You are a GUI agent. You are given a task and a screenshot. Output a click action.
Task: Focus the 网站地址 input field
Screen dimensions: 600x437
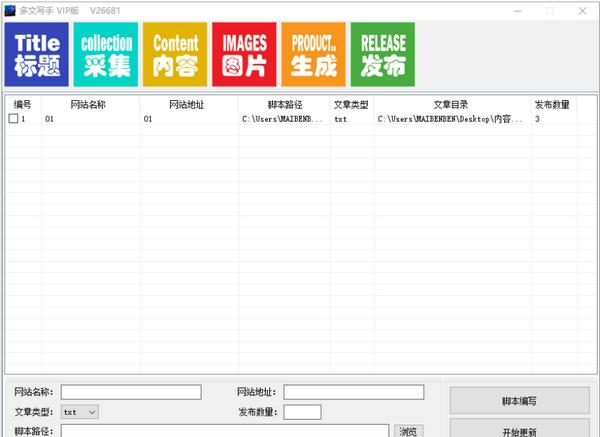point(354,392)
